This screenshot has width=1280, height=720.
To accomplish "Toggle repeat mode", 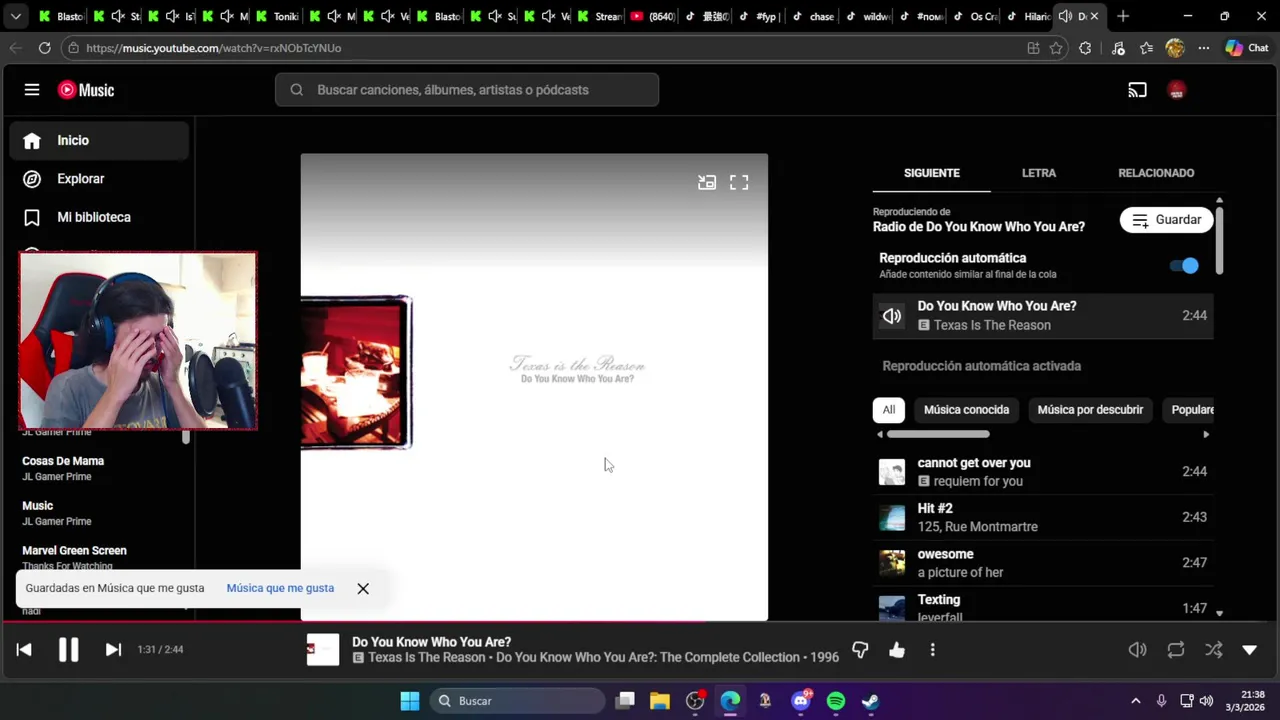I will click(x=1176, y=650).
